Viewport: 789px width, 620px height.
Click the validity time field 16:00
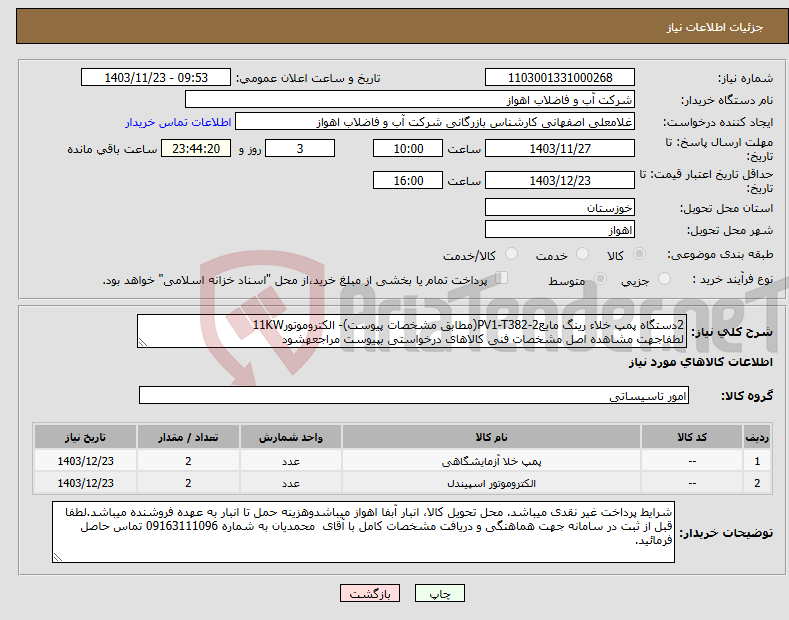pos(408,181)
